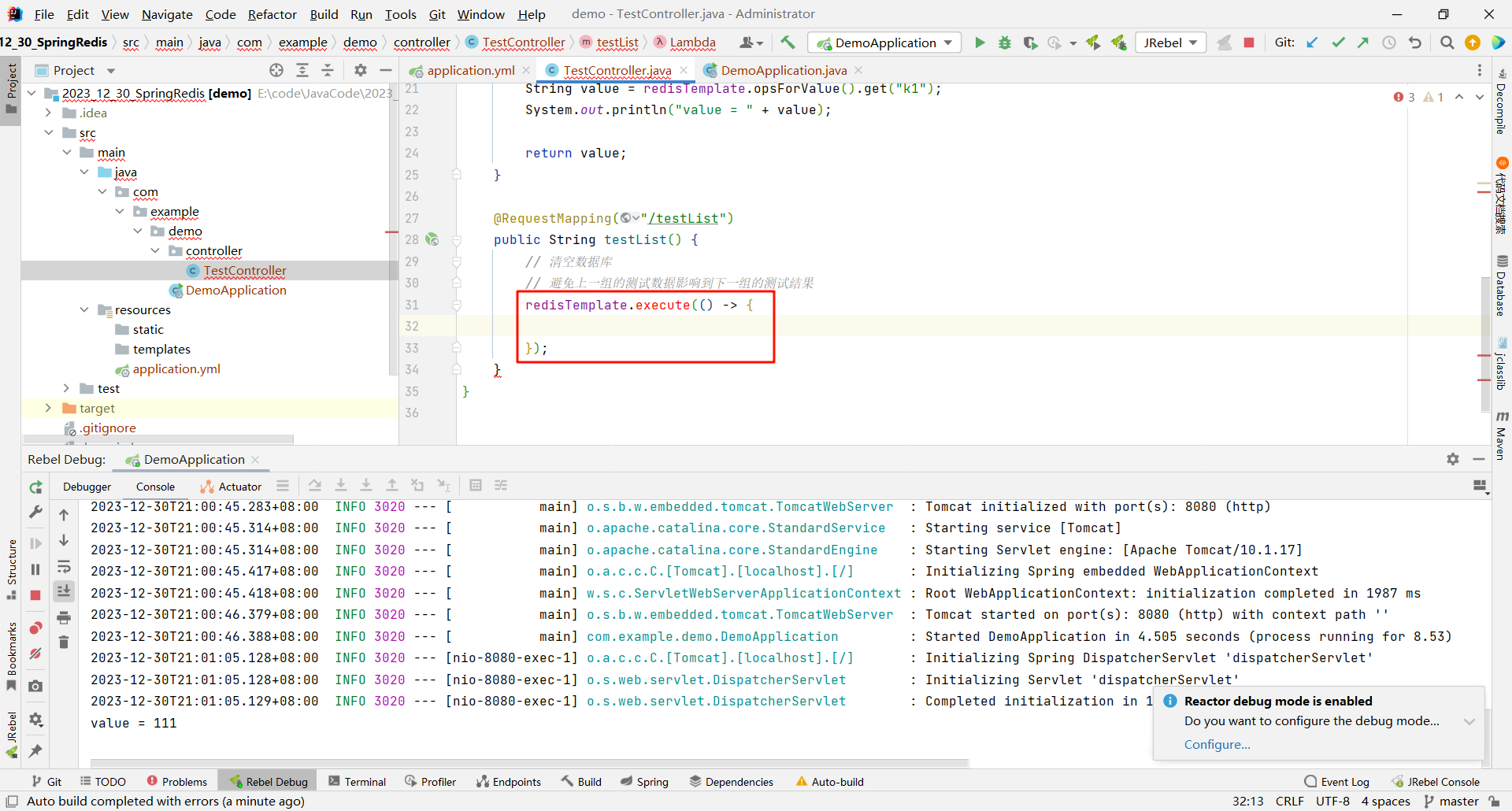Screen dimensions: 1512x811
Task: Expand the Reactor debug notification chevron
Action: (x=1469, y=721)
